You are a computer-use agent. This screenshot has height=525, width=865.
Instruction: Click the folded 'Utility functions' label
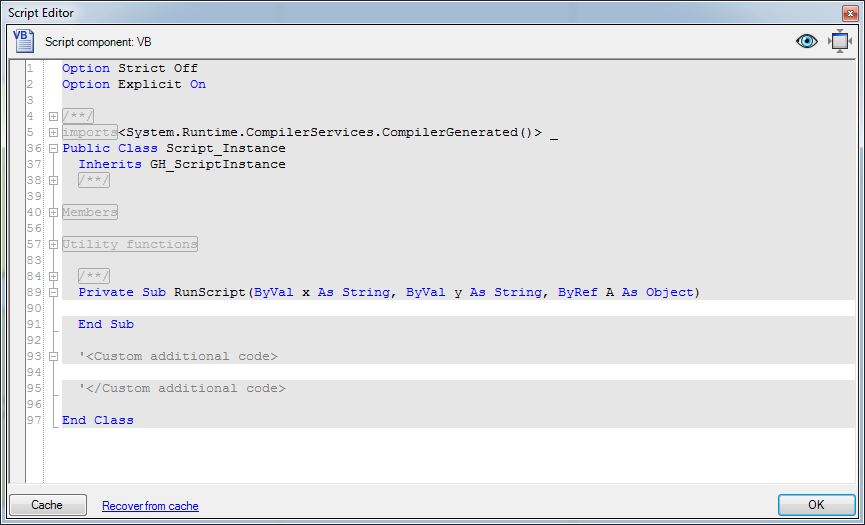click(x=130, y=244)
